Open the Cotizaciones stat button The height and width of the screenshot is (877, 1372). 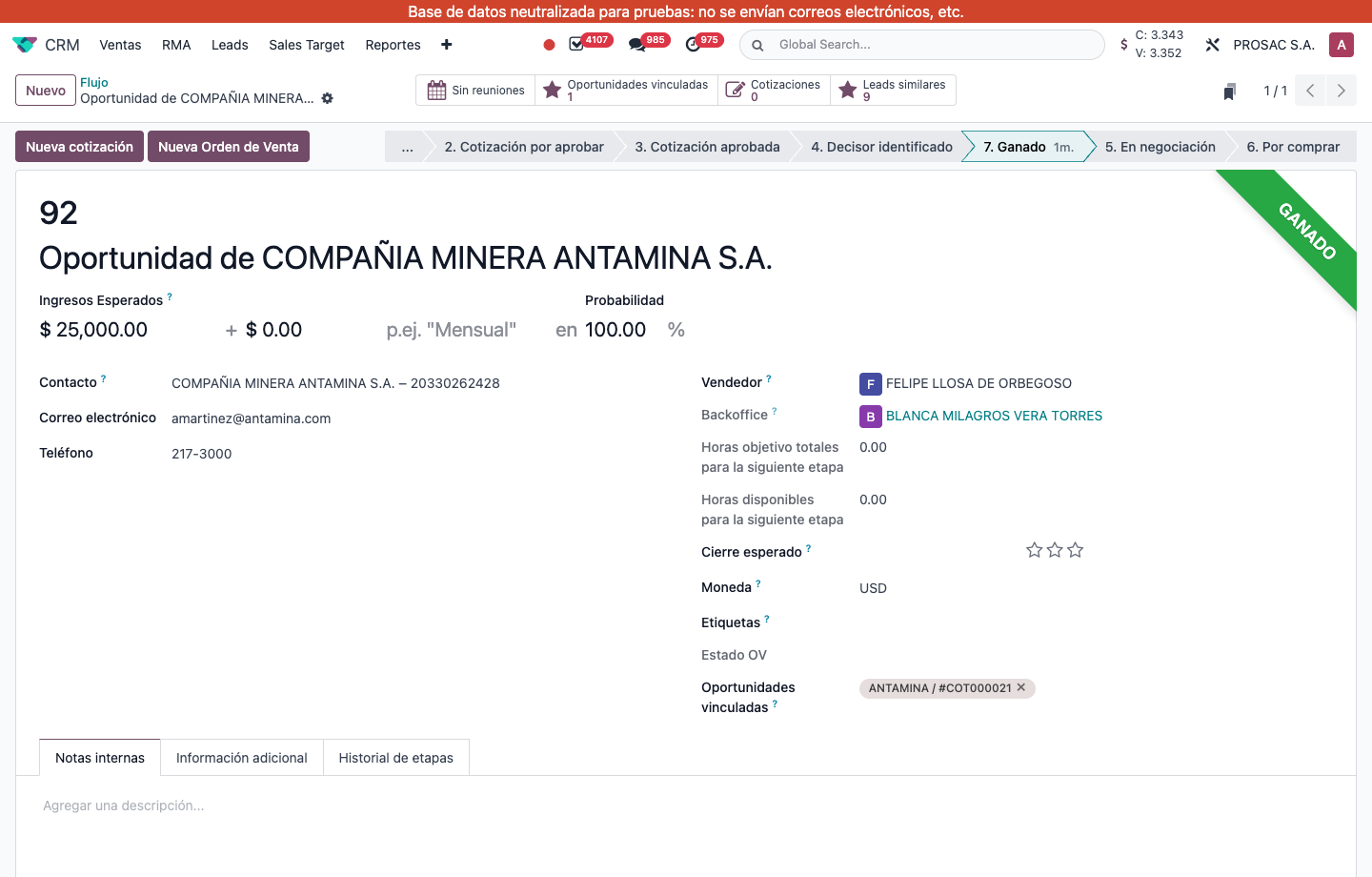click(x=774, y=91)
